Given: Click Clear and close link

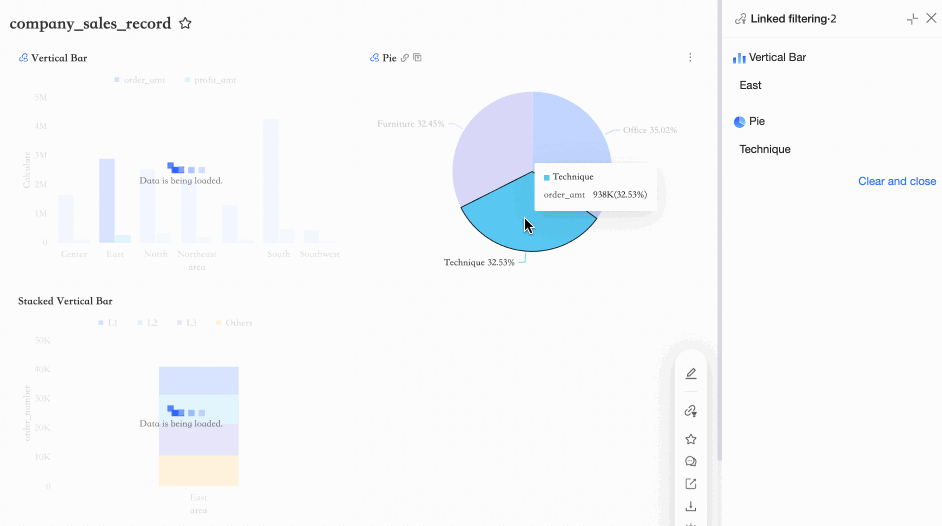Looking at the screenshot, I should coord(897,181).
